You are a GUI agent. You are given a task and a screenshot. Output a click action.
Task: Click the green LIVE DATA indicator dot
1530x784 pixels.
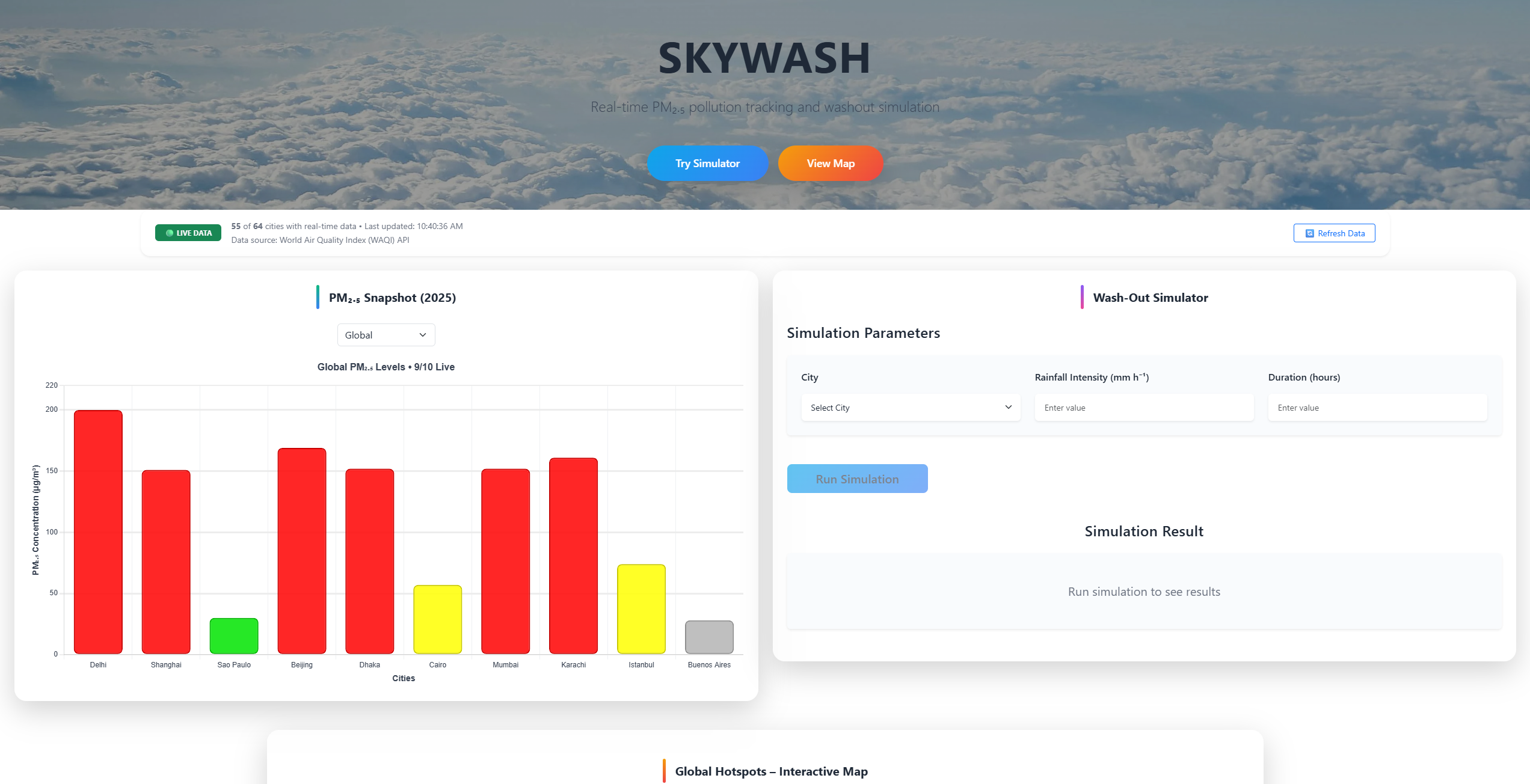[x=170, y=233]
